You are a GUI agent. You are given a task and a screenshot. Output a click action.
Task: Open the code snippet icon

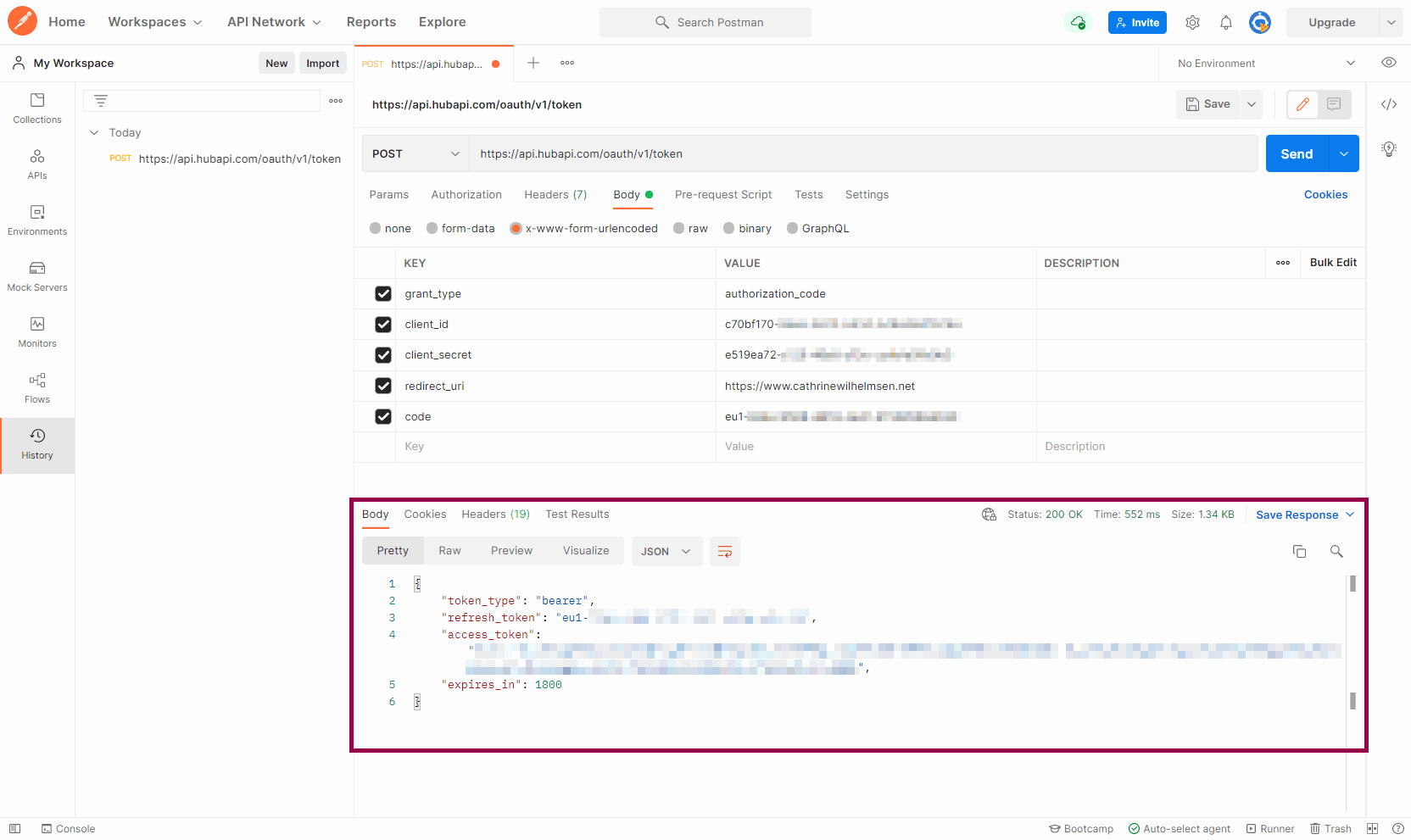[x=1388, y=104]
